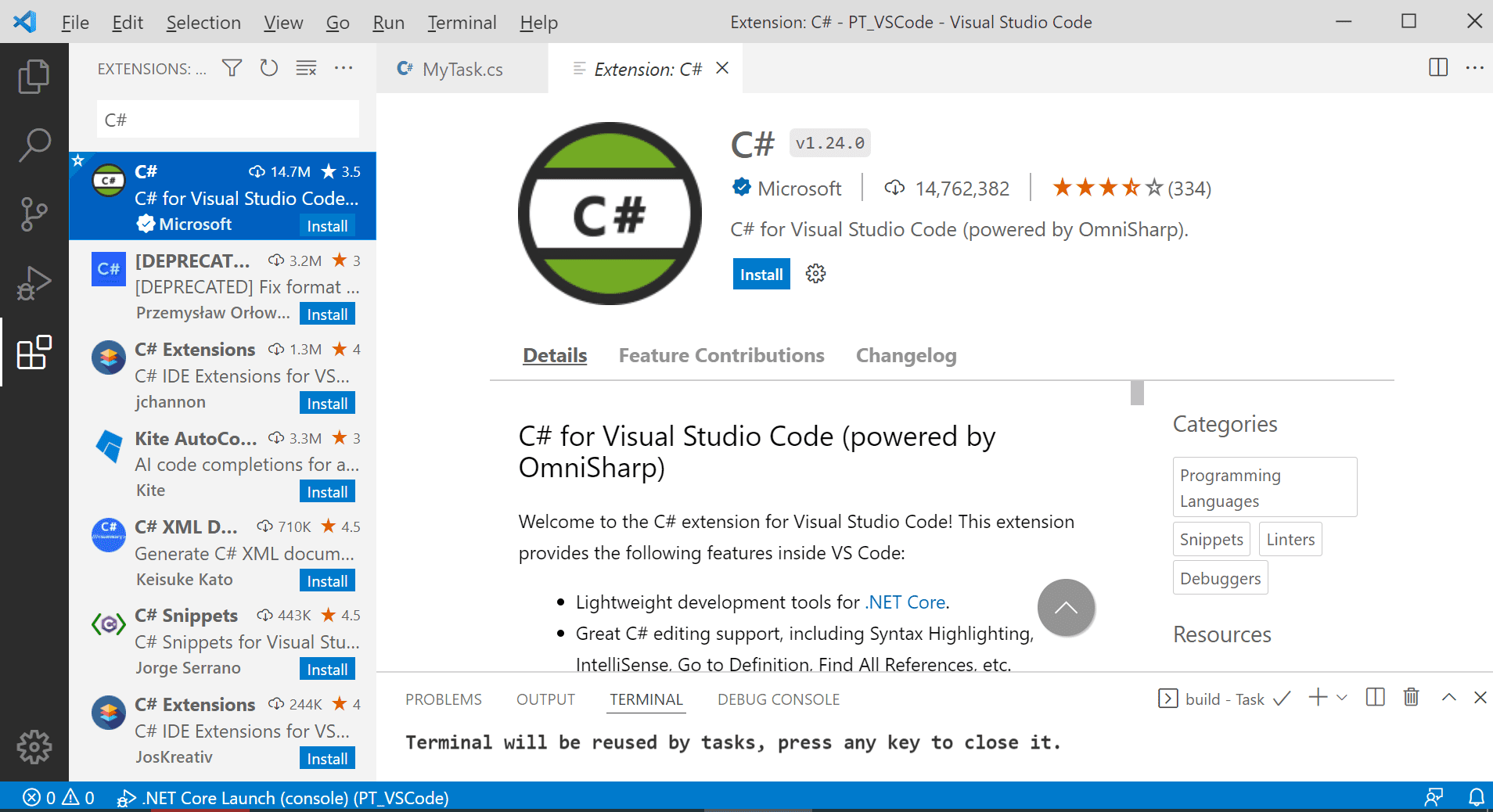Open the Terminal menu
This screenshot has width=1493, height=812.
pyautogui.click(x=462, y=22)
